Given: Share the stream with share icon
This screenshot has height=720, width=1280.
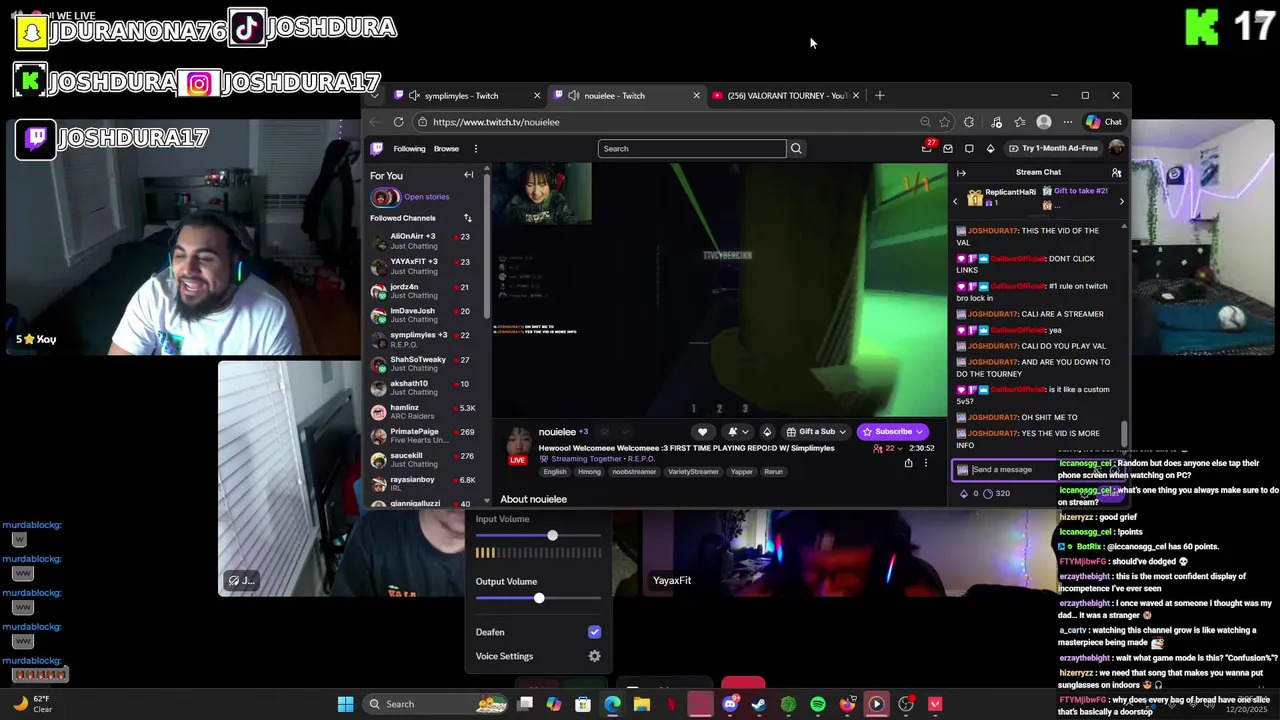Looking at the screenshot, I should (908, 463).
